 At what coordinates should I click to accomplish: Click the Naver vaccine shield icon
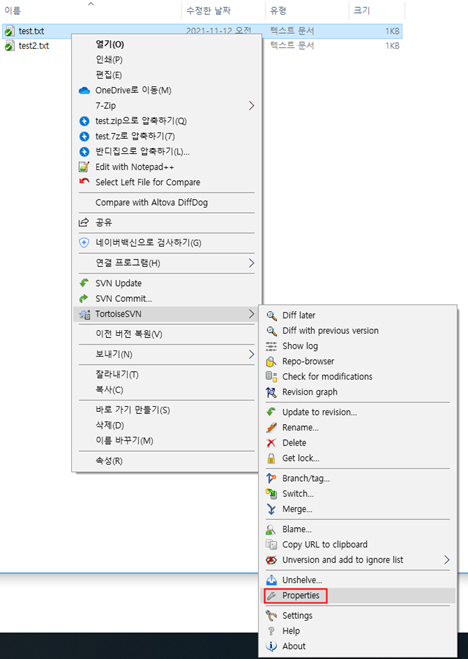84,243
